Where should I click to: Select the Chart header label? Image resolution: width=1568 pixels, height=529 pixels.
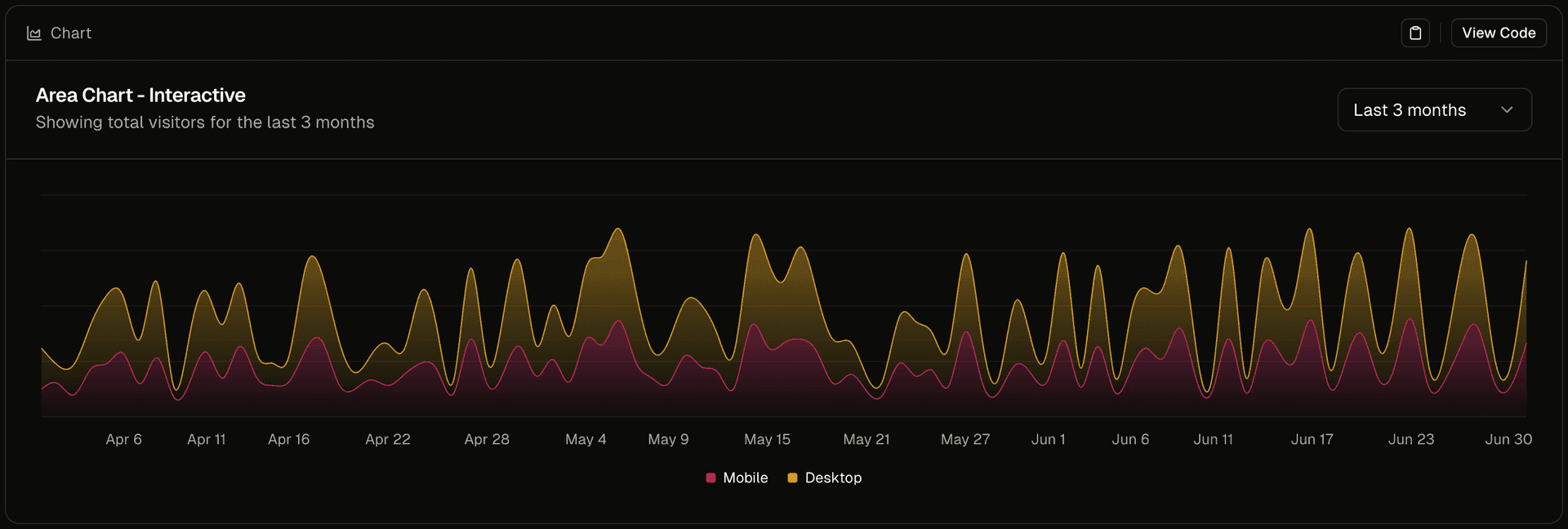point(71,33)
